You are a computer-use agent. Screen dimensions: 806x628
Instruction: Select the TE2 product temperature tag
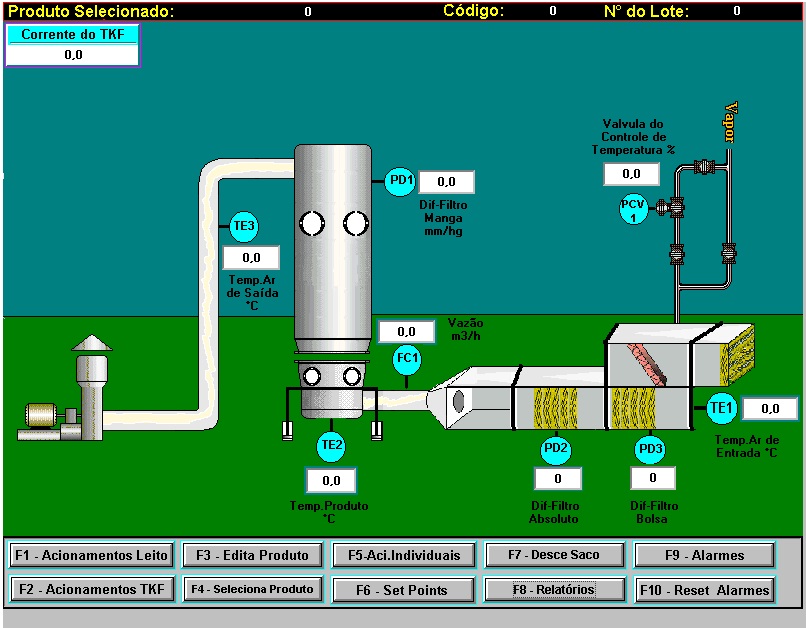point(331,445)
